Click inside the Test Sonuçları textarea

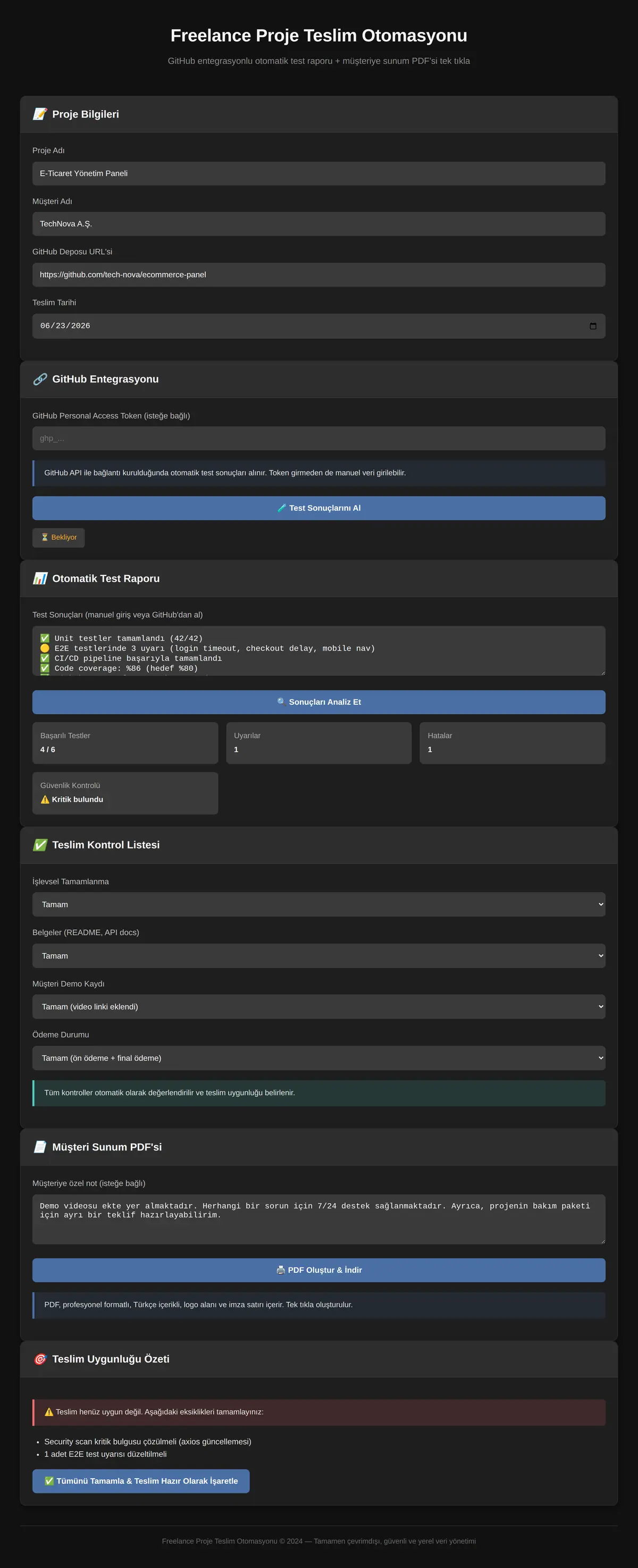(x=318, y=650)
